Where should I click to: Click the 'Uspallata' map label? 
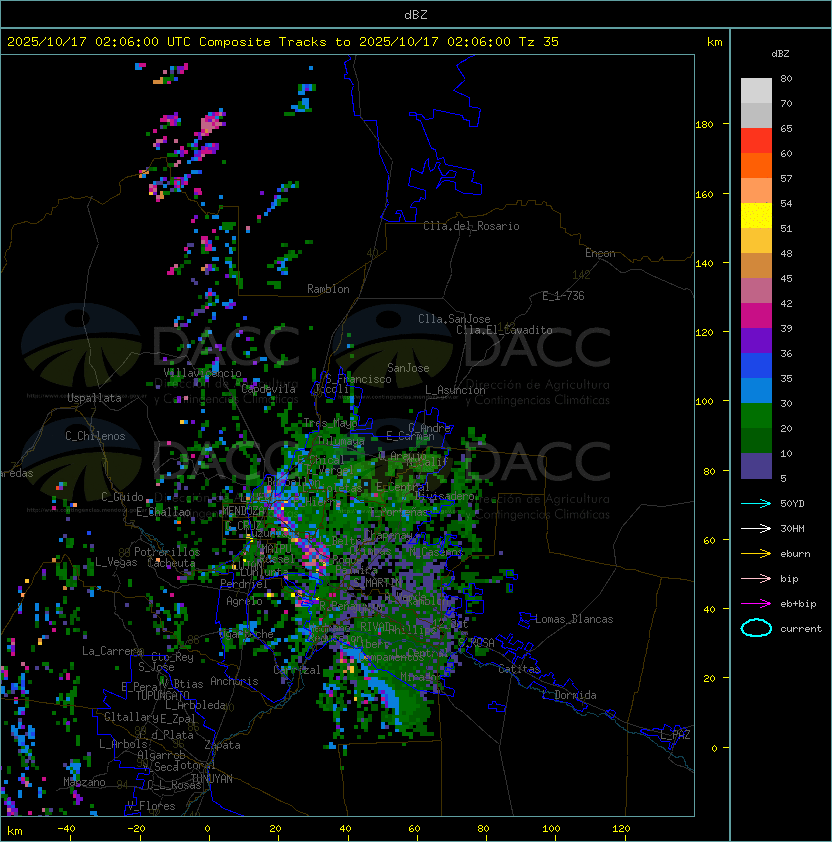pos(94,398)
